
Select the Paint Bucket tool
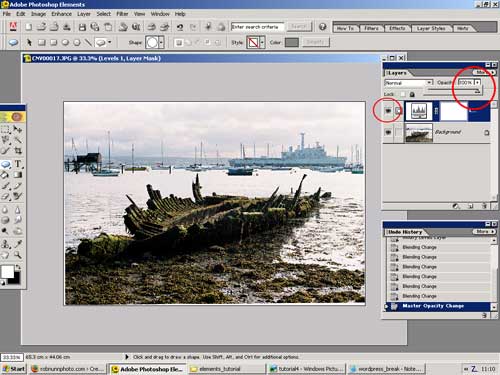[x=5, y=175]
